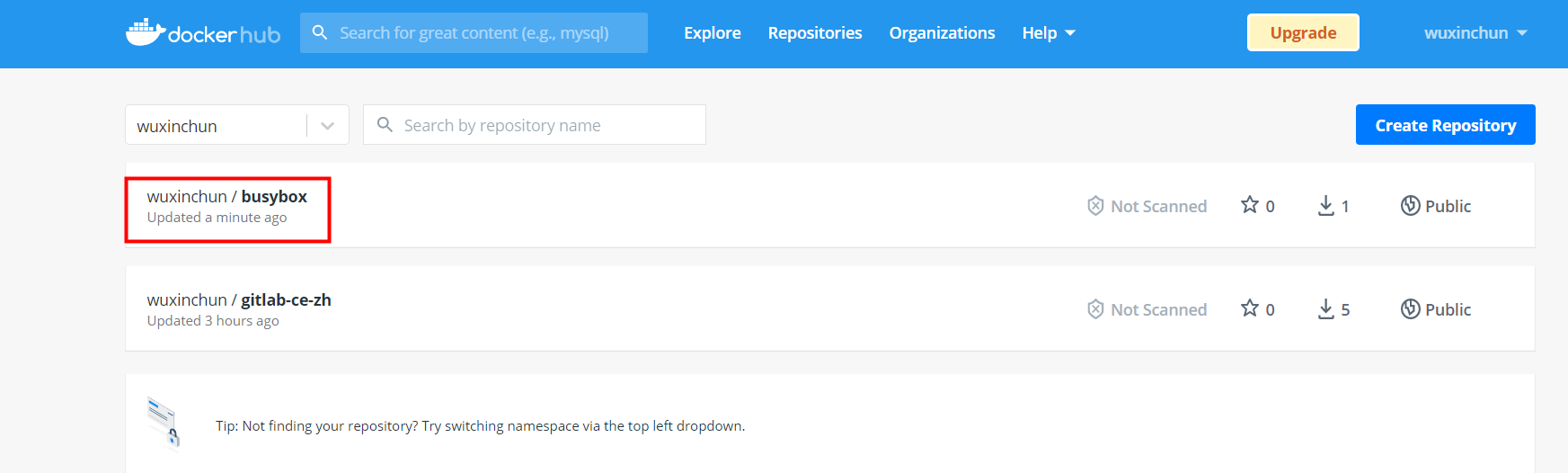Image resolution: width=1568 pixels, height=473 pixels.
Task: Focus the Search by repository name field
Action: [548, 126]
